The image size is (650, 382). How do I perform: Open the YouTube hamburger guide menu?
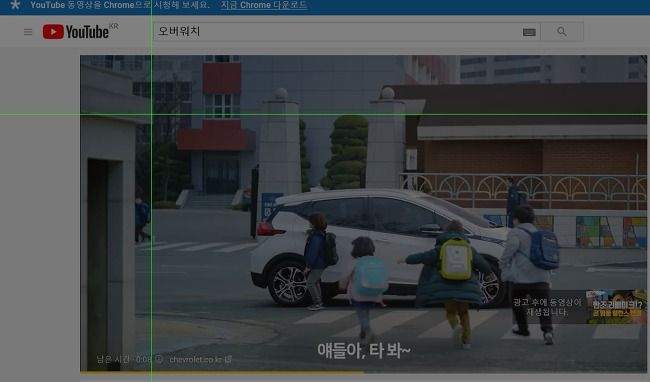[28, 32]
